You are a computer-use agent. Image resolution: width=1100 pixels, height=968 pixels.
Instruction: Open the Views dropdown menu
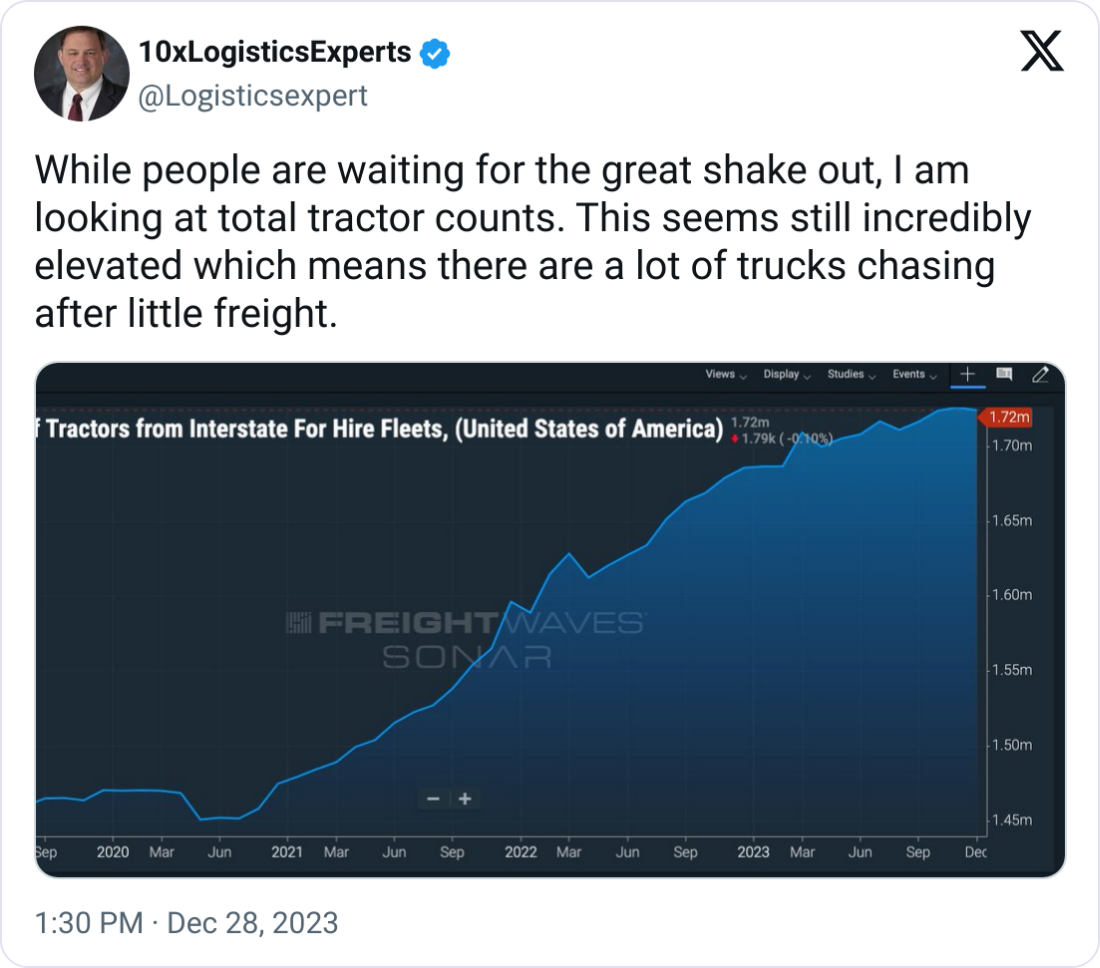pos(726,374)
